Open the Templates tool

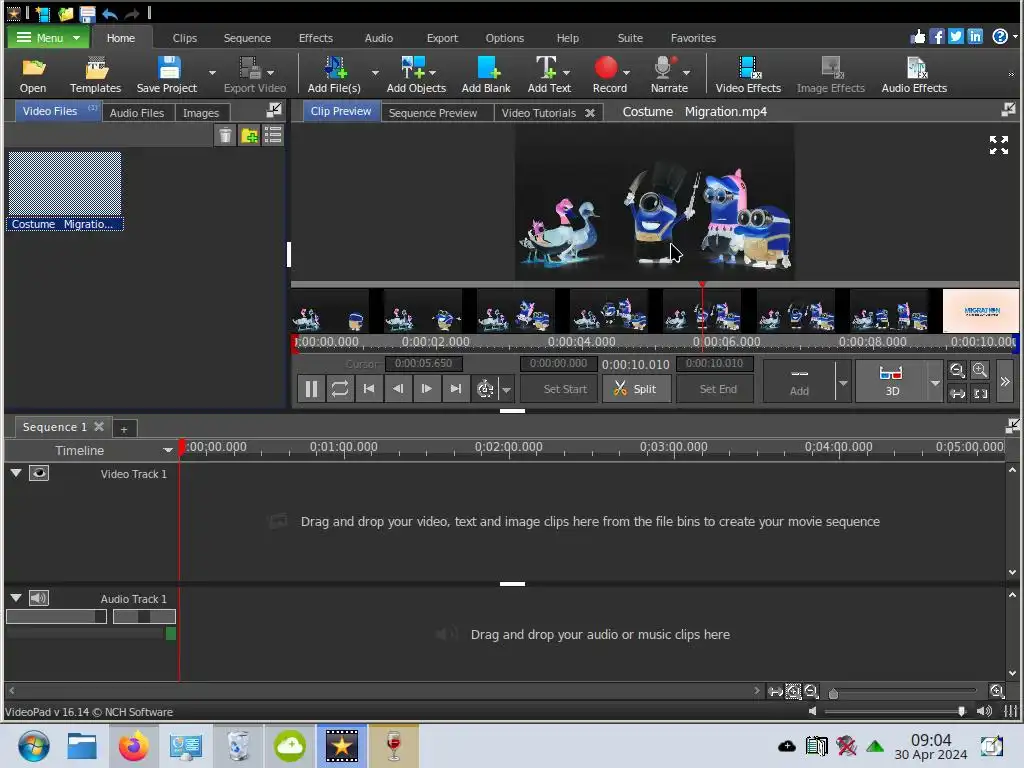(x=95, y=74)
